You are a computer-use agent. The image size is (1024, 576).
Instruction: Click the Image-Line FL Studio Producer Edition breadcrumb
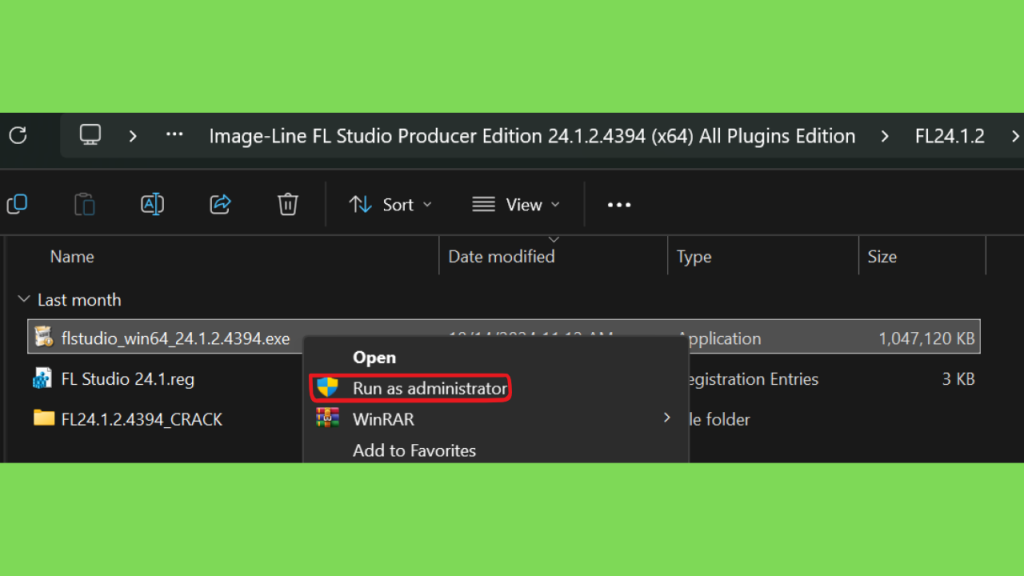[532, 136]
